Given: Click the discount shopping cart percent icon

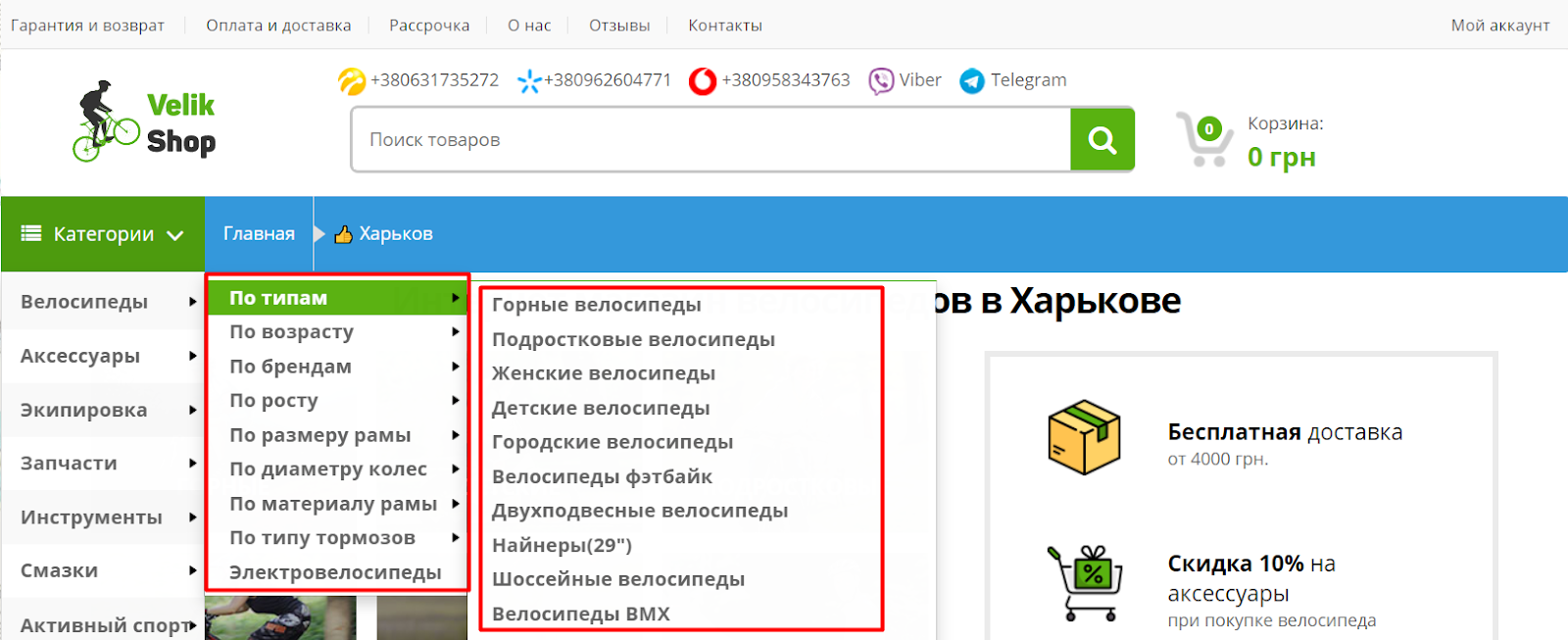Looking at the screenshot, I should coord(1085,583).
